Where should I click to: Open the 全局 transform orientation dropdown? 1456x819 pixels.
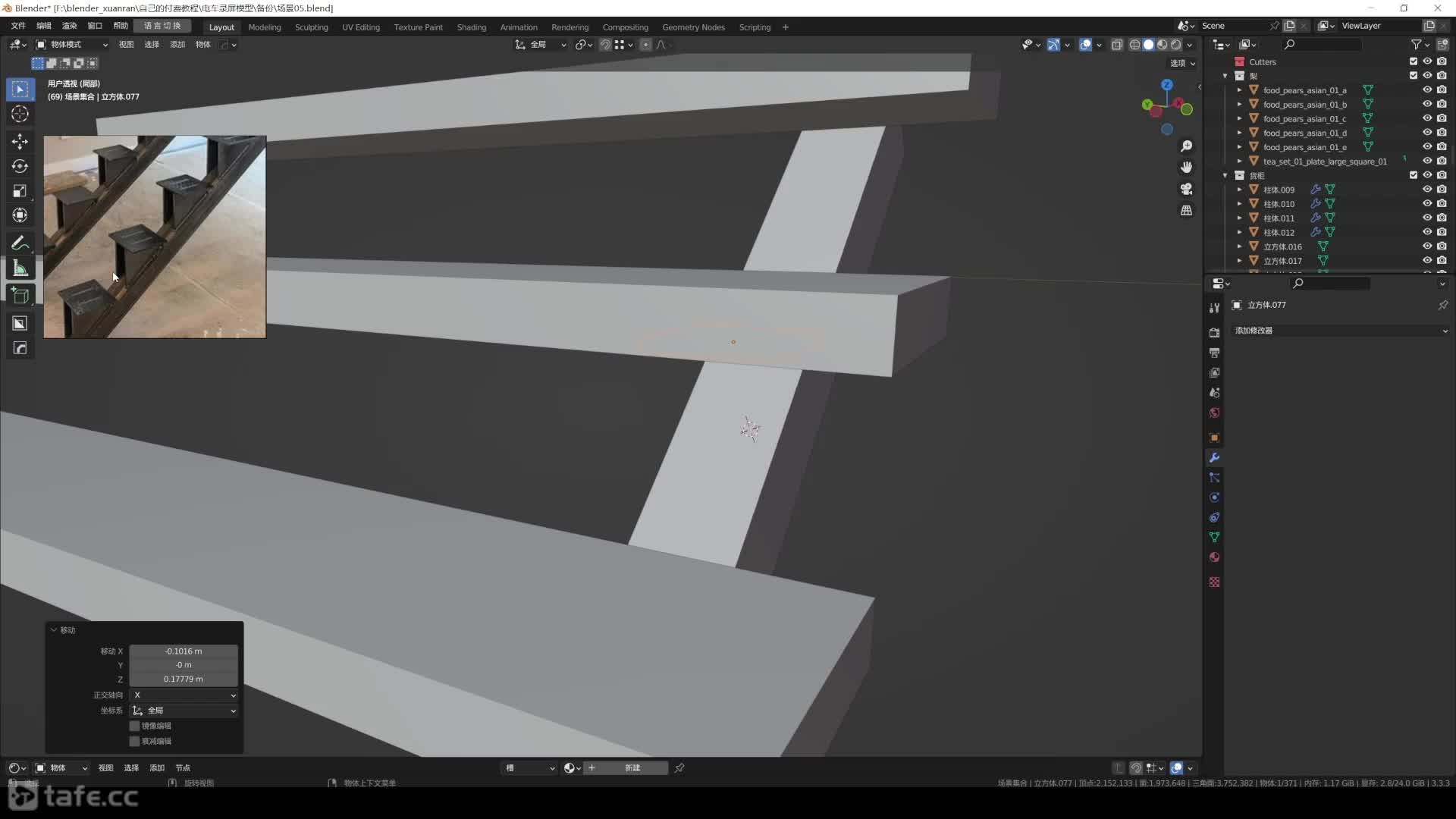click(541, 45)
